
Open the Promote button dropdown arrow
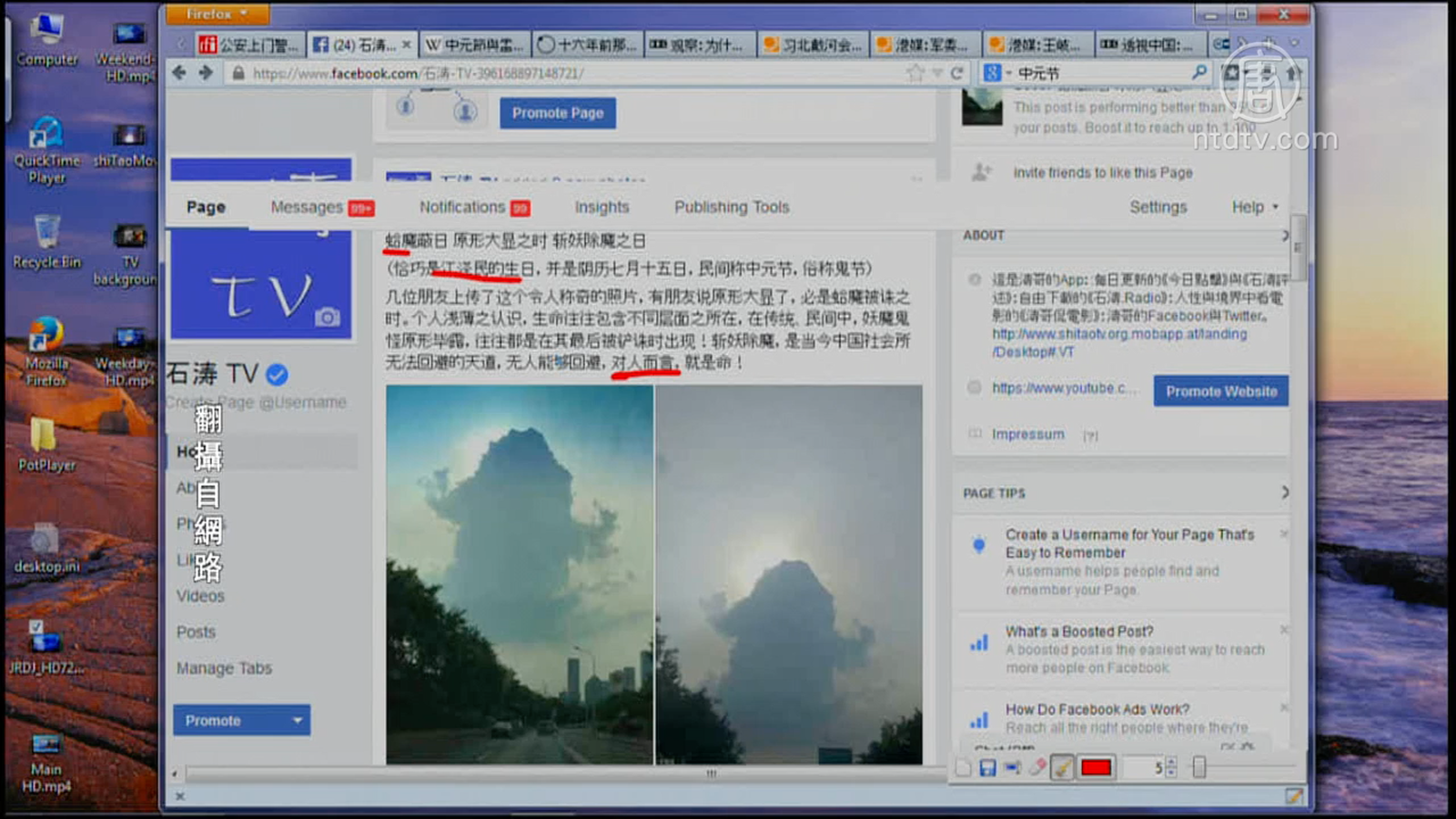point(298,721)
